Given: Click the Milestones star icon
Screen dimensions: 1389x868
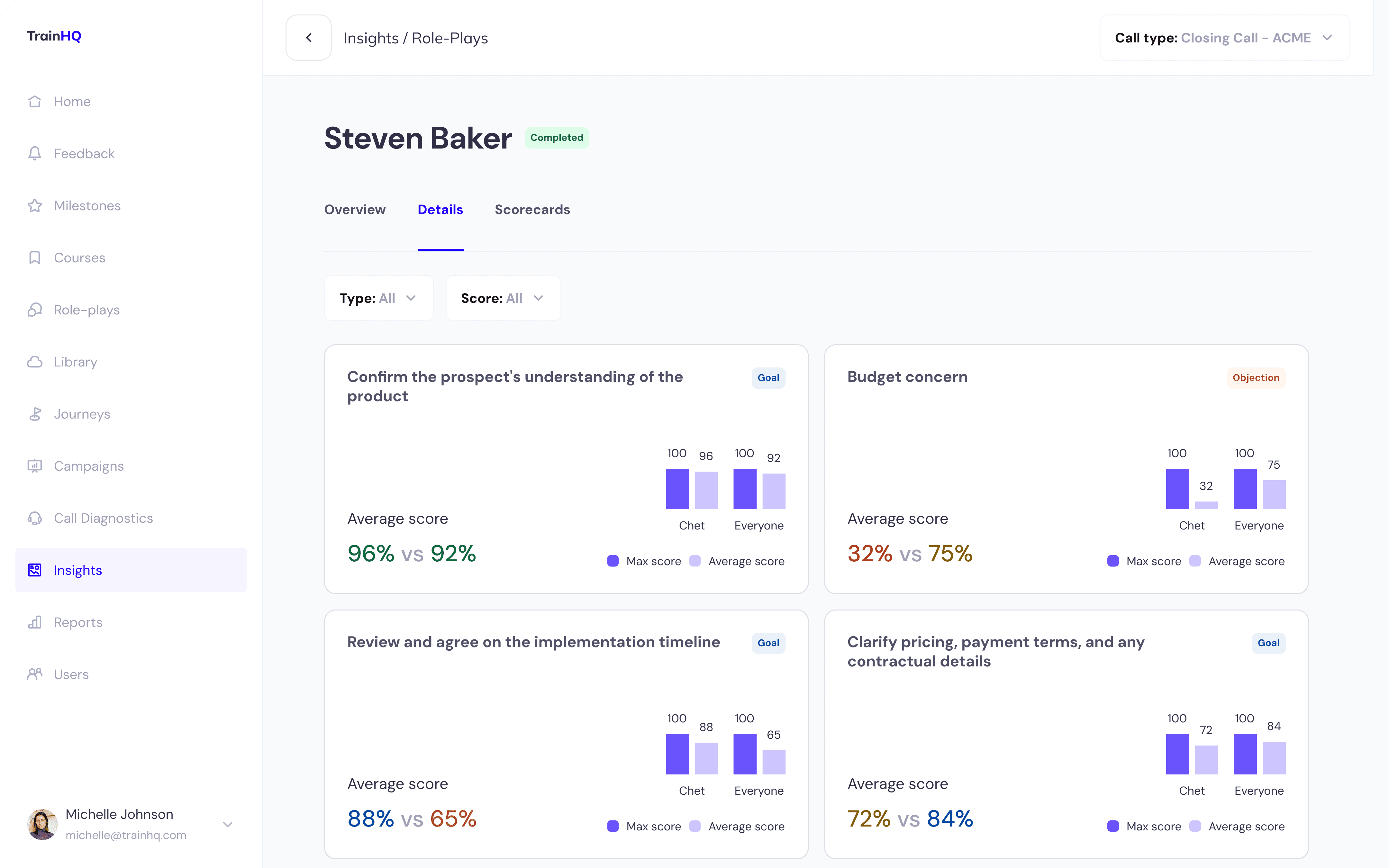Looking at the screenshot, I should pyautogui.click(x=35, y=205).
